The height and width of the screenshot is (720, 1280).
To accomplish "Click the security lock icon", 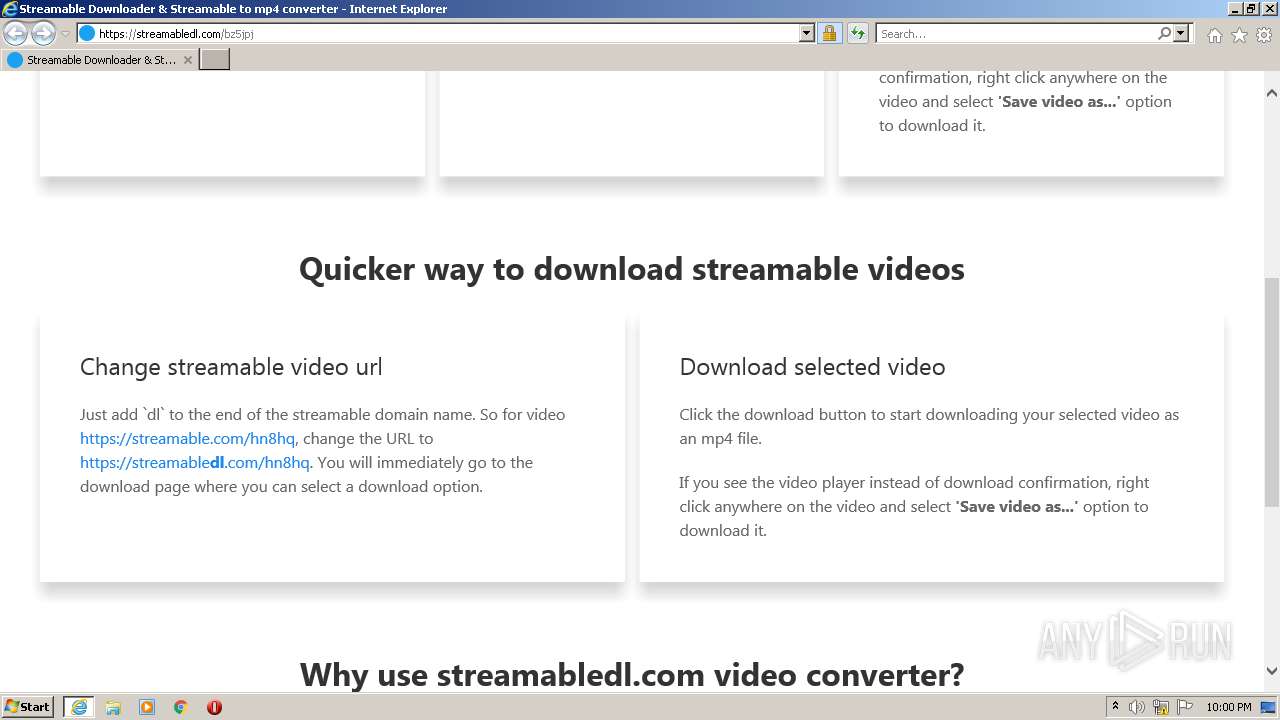I will [x=829, y=33].
